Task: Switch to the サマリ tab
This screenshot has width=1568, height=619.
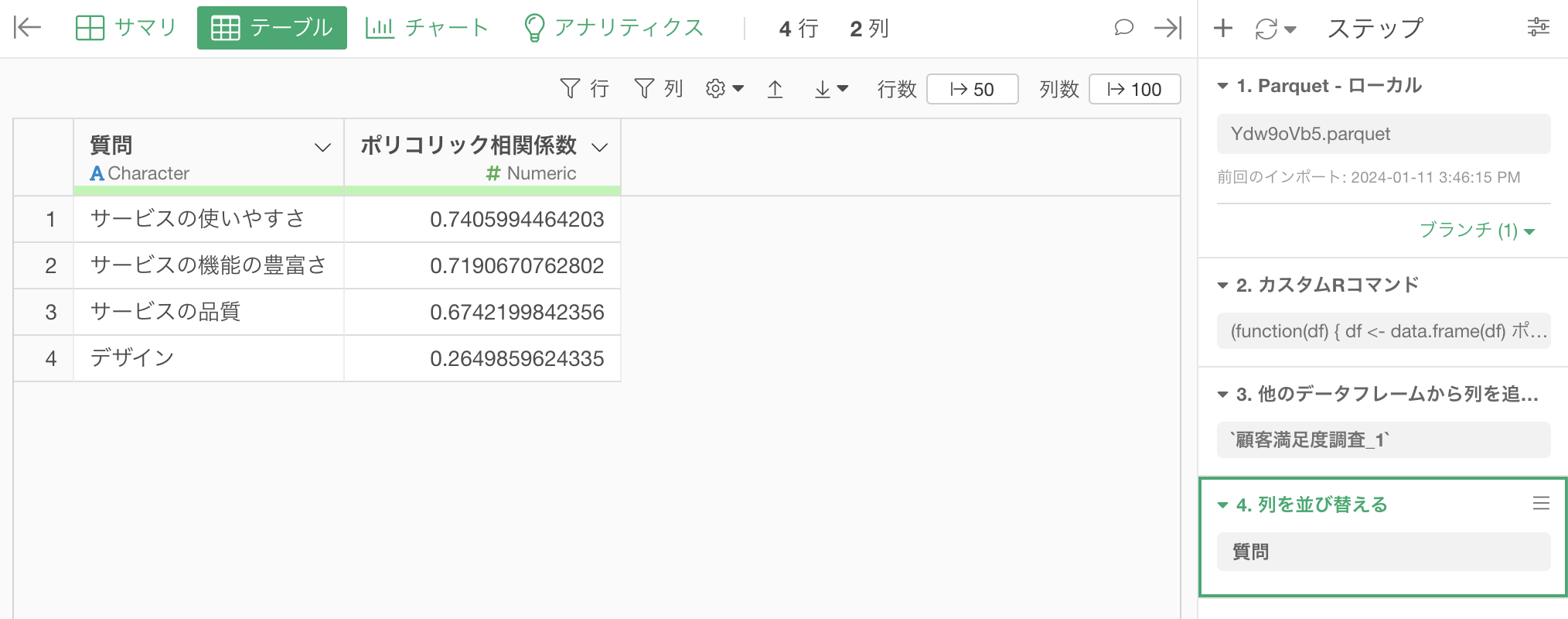Action: (x=127, y=28)
